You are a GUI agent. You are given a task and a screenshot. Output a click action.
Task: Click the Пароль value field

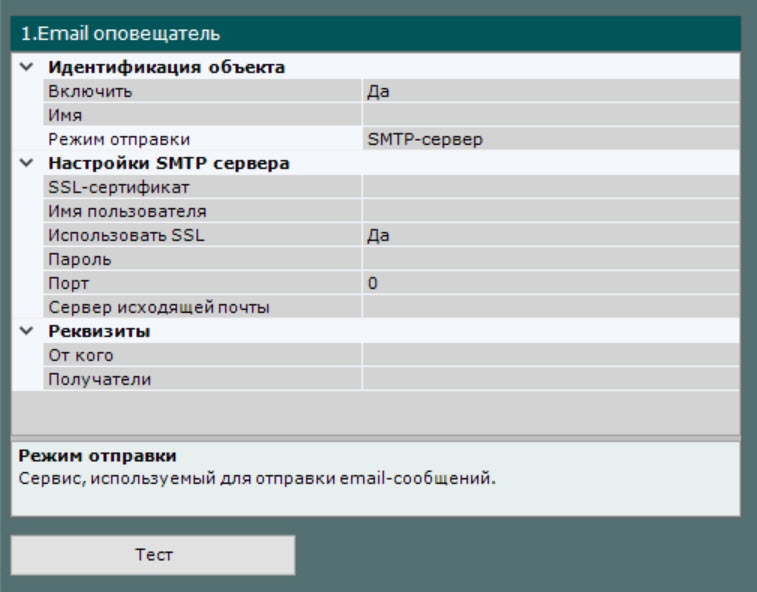click(x=550, y=260)
